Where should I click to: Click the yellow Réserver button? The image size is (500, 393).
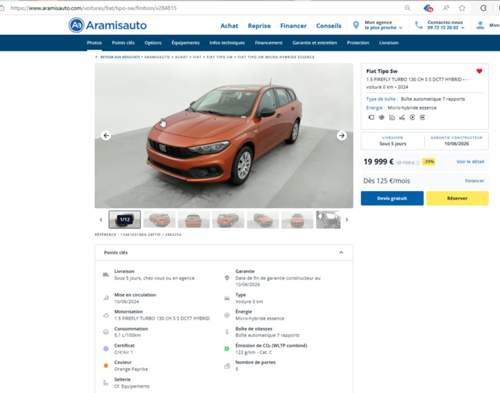tap(457, 198)
